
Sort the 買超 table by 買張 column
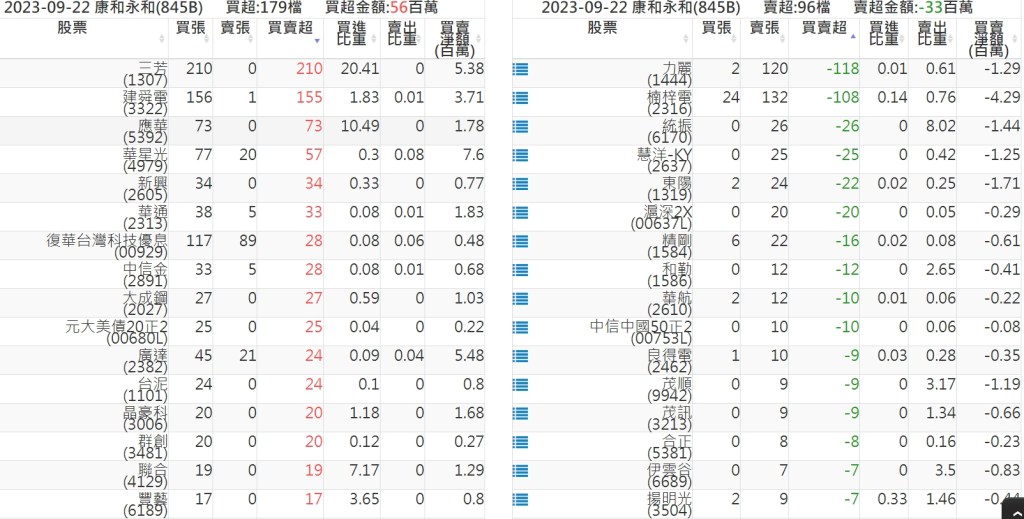click(191, 28)
